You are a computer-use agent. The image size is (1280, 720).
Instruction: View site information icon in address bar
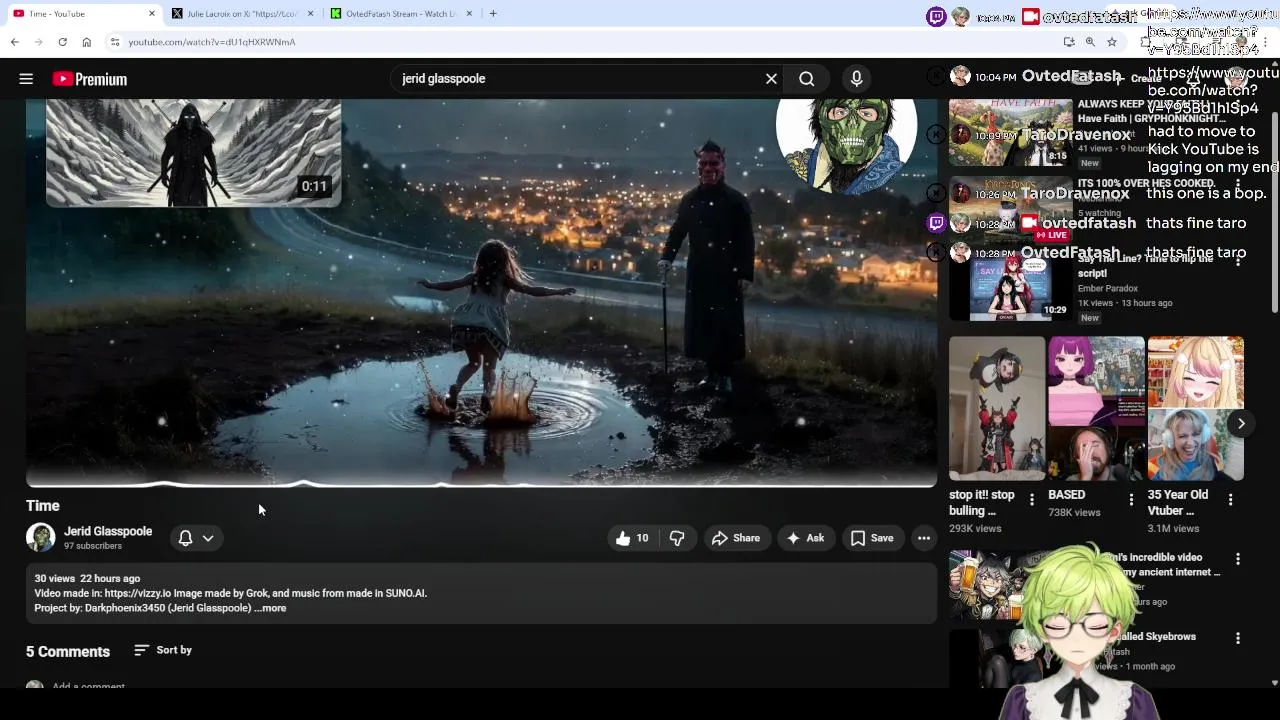point(115,42)
